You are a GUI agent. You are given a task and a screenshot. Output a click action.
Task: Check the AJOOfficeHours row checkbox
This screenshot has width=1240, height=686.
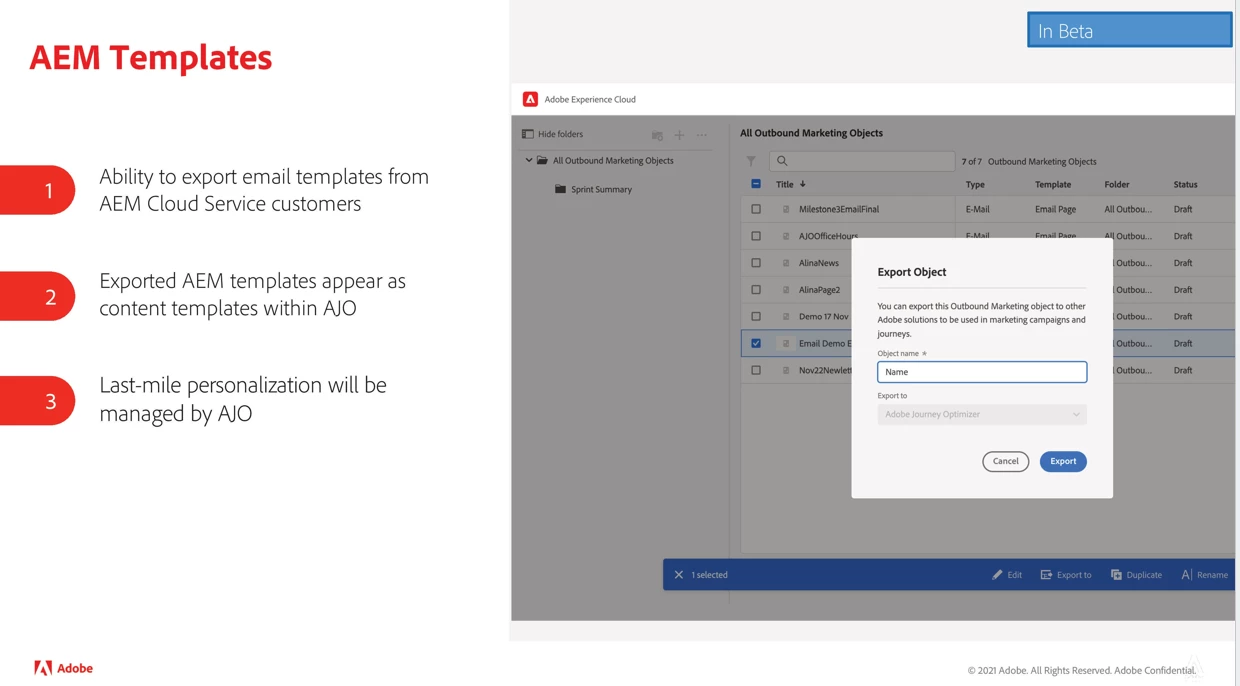pos(756,236)
